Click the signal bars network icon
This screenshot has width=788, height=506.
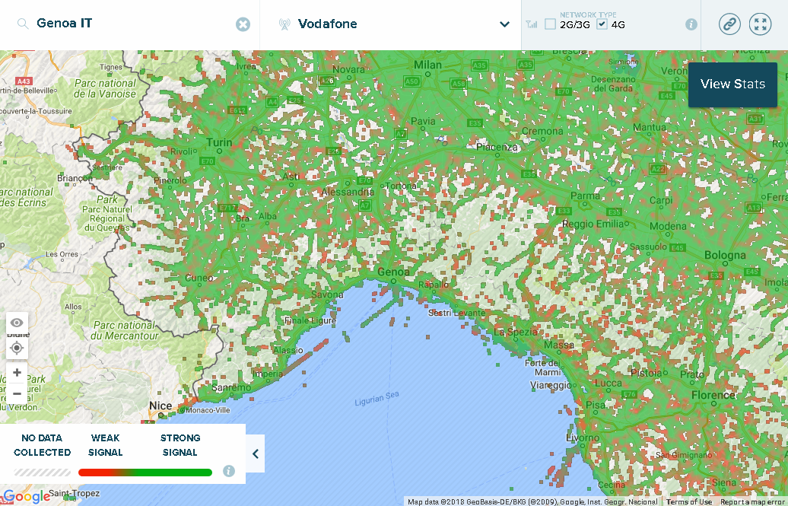click(531, 24)
